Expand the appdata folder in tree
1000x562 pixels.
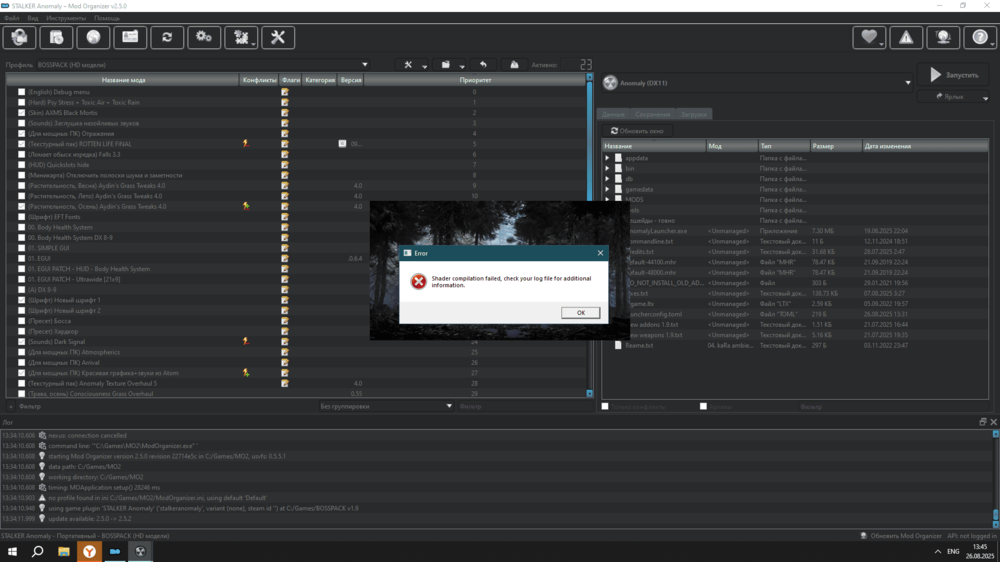point(607,158)
